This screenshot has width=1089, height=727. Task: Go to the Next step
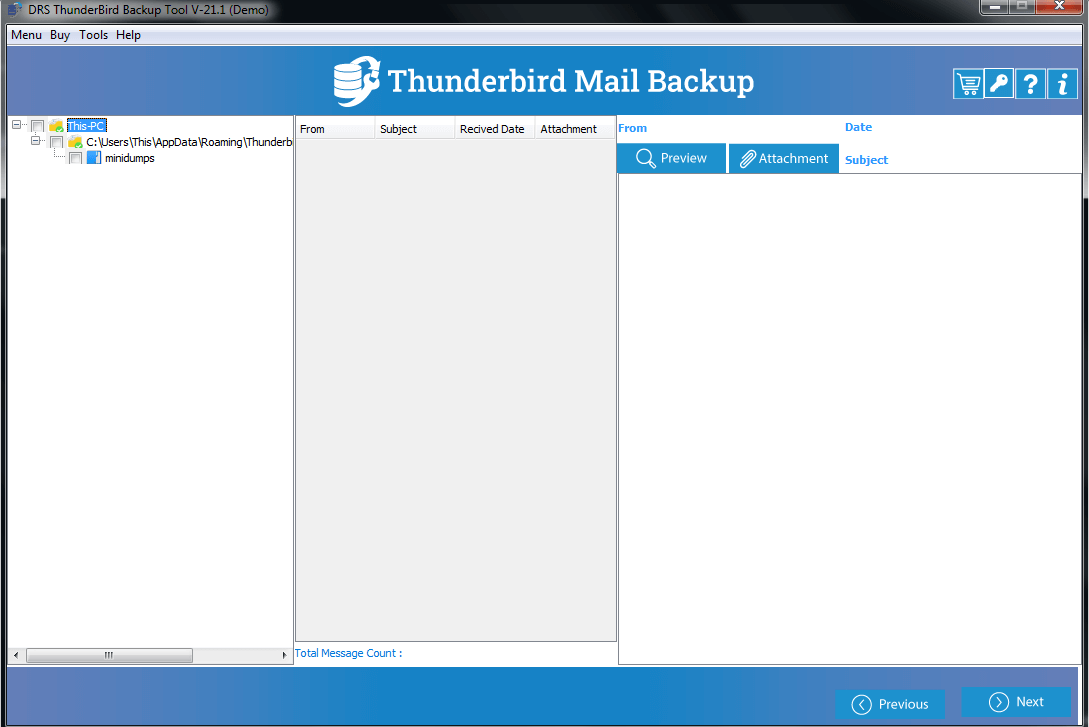tap(1016, 702)
